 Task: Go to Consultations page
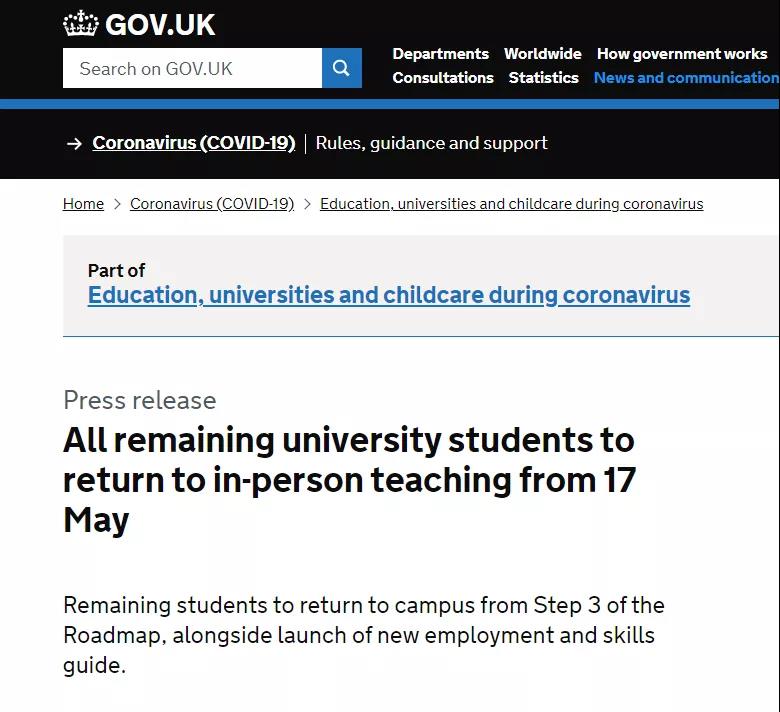pyautogui.click(x=443, y=77)
